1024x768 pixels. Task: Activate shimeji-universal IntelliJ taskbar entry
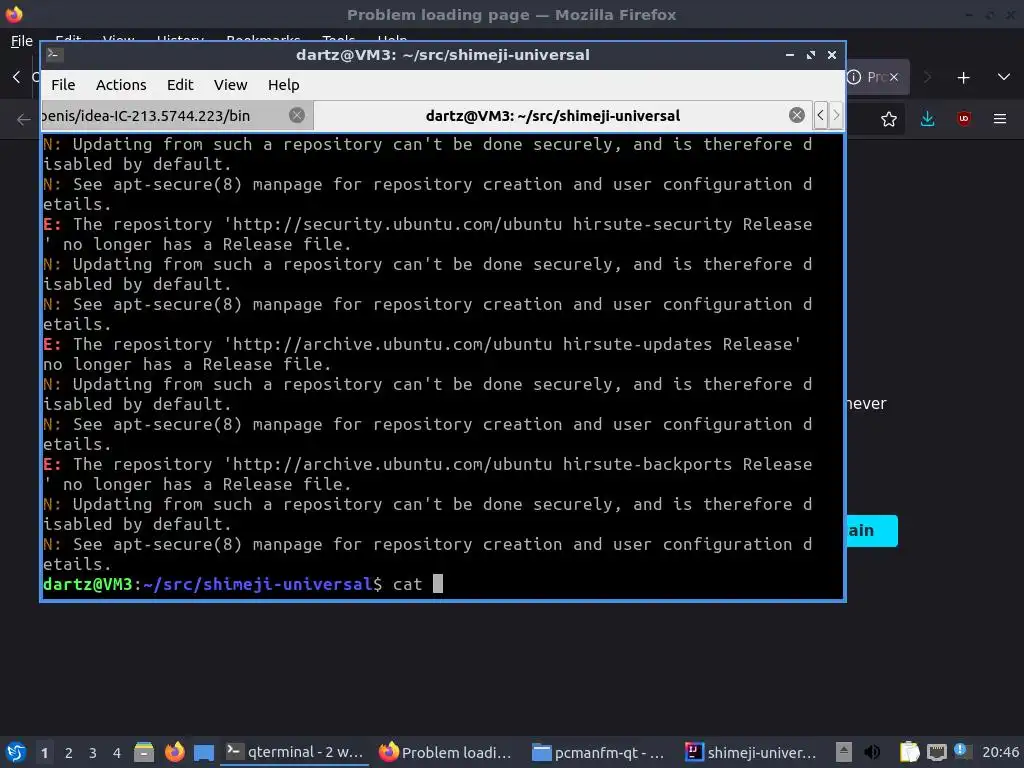pyautogui.click(x=750, y=752)
